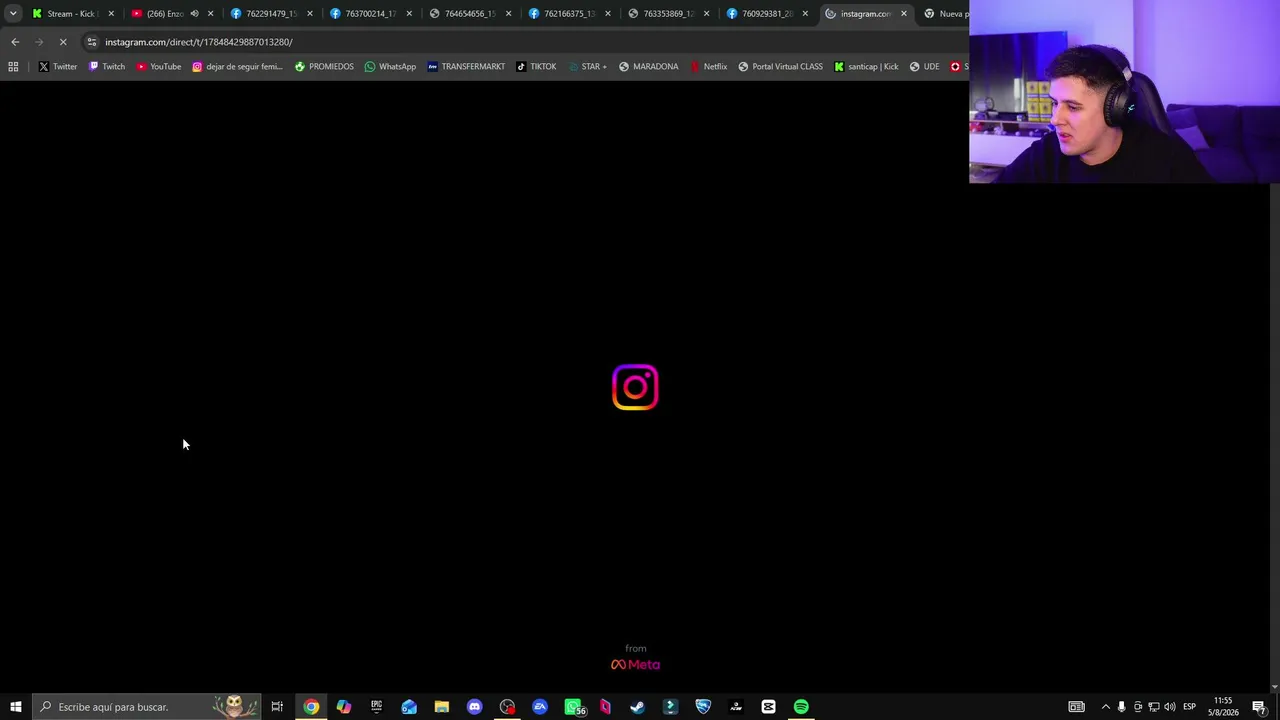
Task: Switch to the 762166375 Facebook tab
Action: (570, 14)
